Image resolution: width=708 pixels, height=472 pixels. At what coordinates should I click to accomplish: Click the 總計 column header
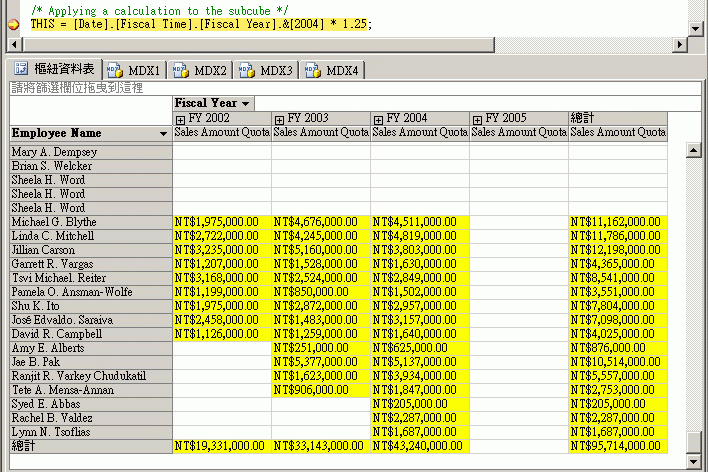pyautogui.click(x=617, y=118)
